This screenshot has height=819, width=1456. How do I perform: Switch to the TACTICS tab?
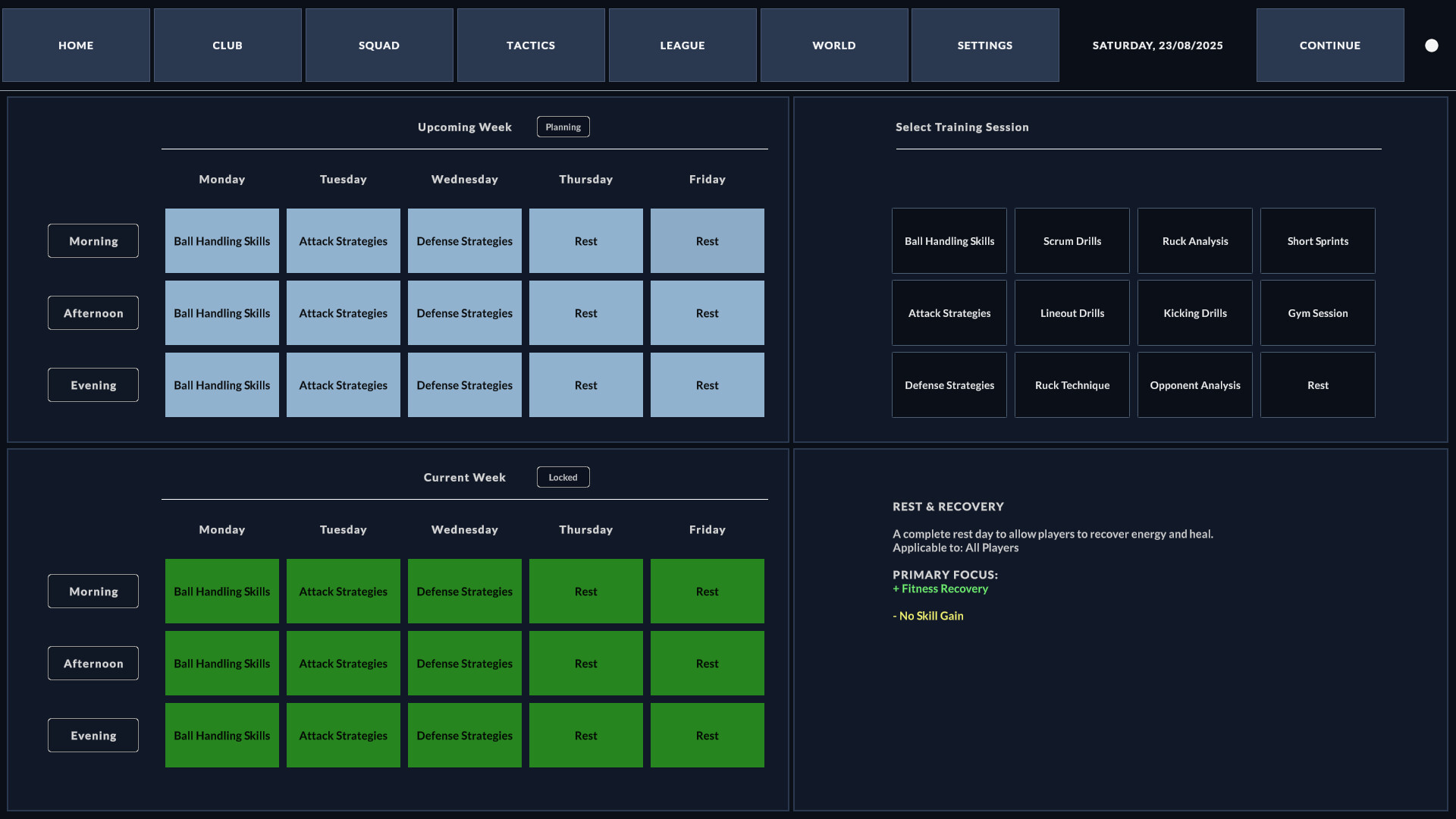[x=531, y=45]
